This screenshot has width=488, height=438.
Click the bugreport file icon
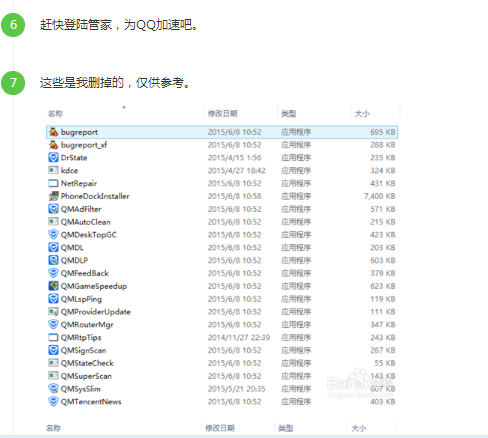pyautogui.click(x=53, y=132)
